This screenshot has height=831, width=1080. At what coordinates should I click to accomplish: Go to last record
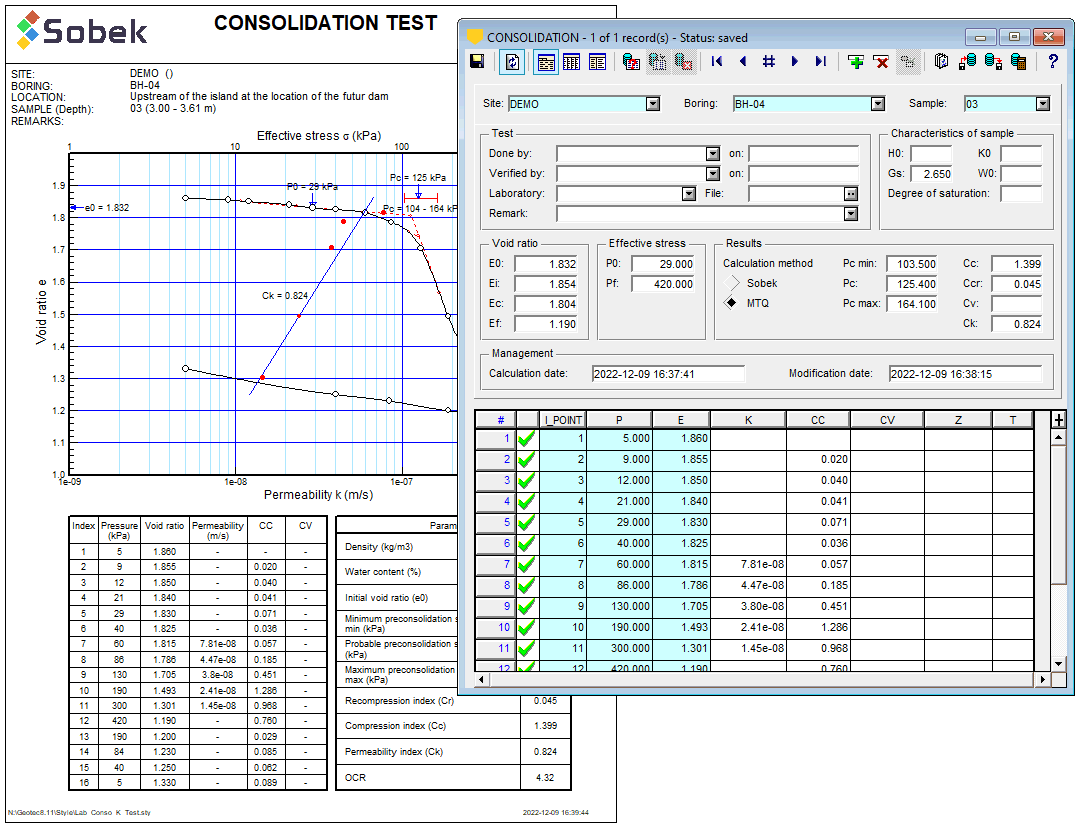[x=820, y=61]
